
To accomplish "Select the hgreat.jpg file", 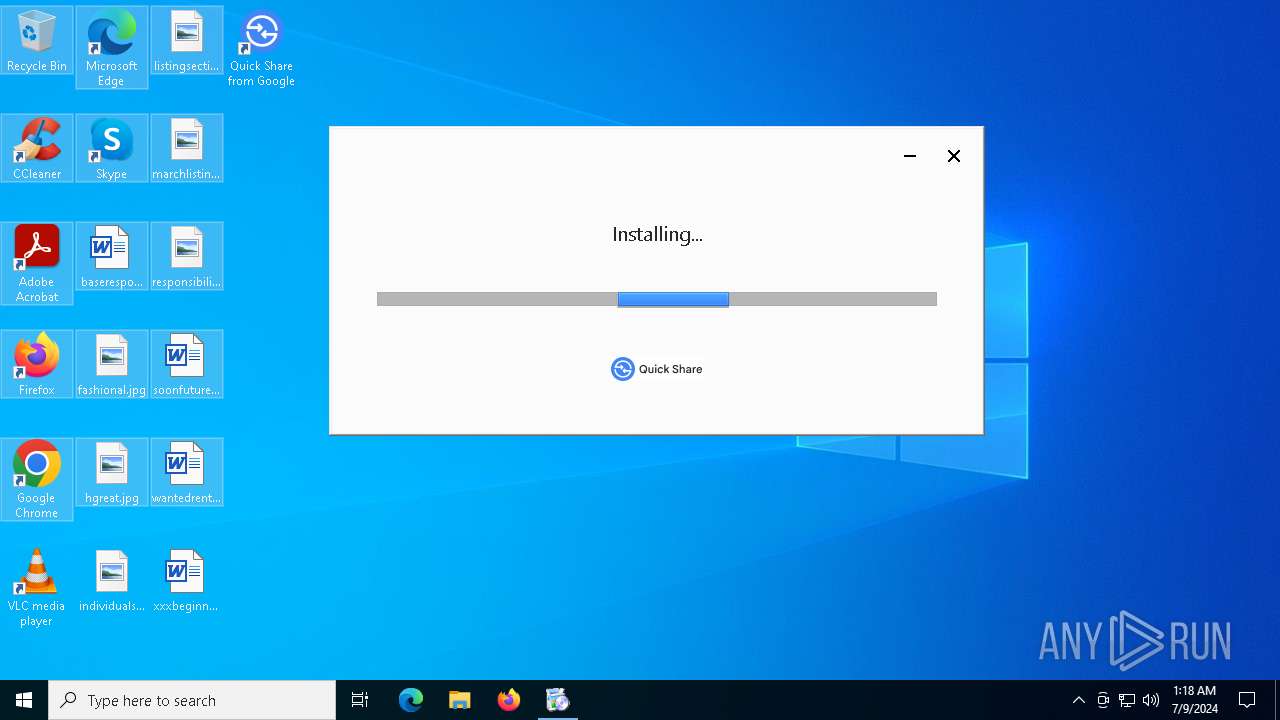I will tap(111, 472).
